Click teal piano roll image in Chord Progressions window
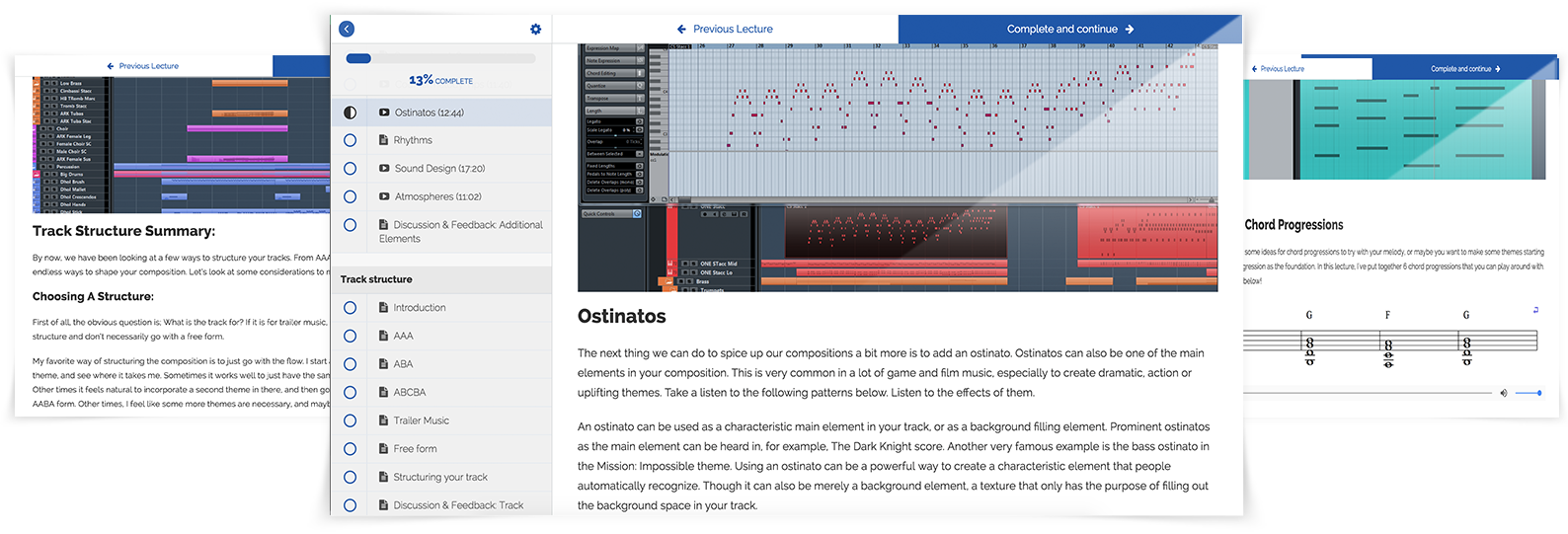 pyautogui.click(x=1394, y=129)
